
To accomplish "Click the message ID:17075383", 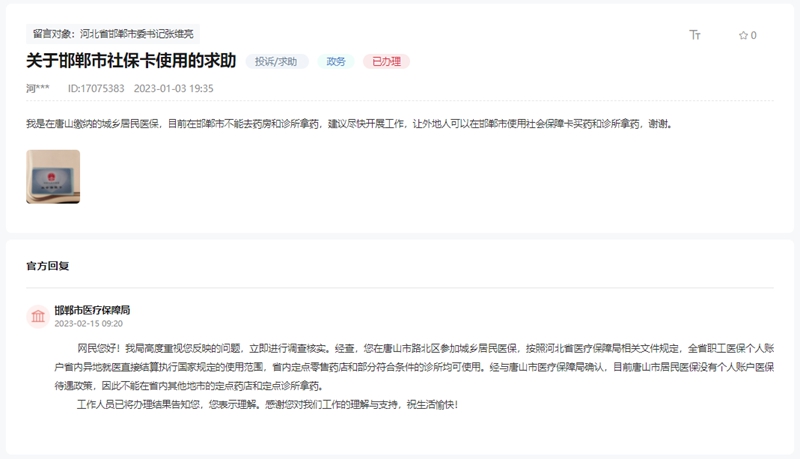I will coord(96,88).
